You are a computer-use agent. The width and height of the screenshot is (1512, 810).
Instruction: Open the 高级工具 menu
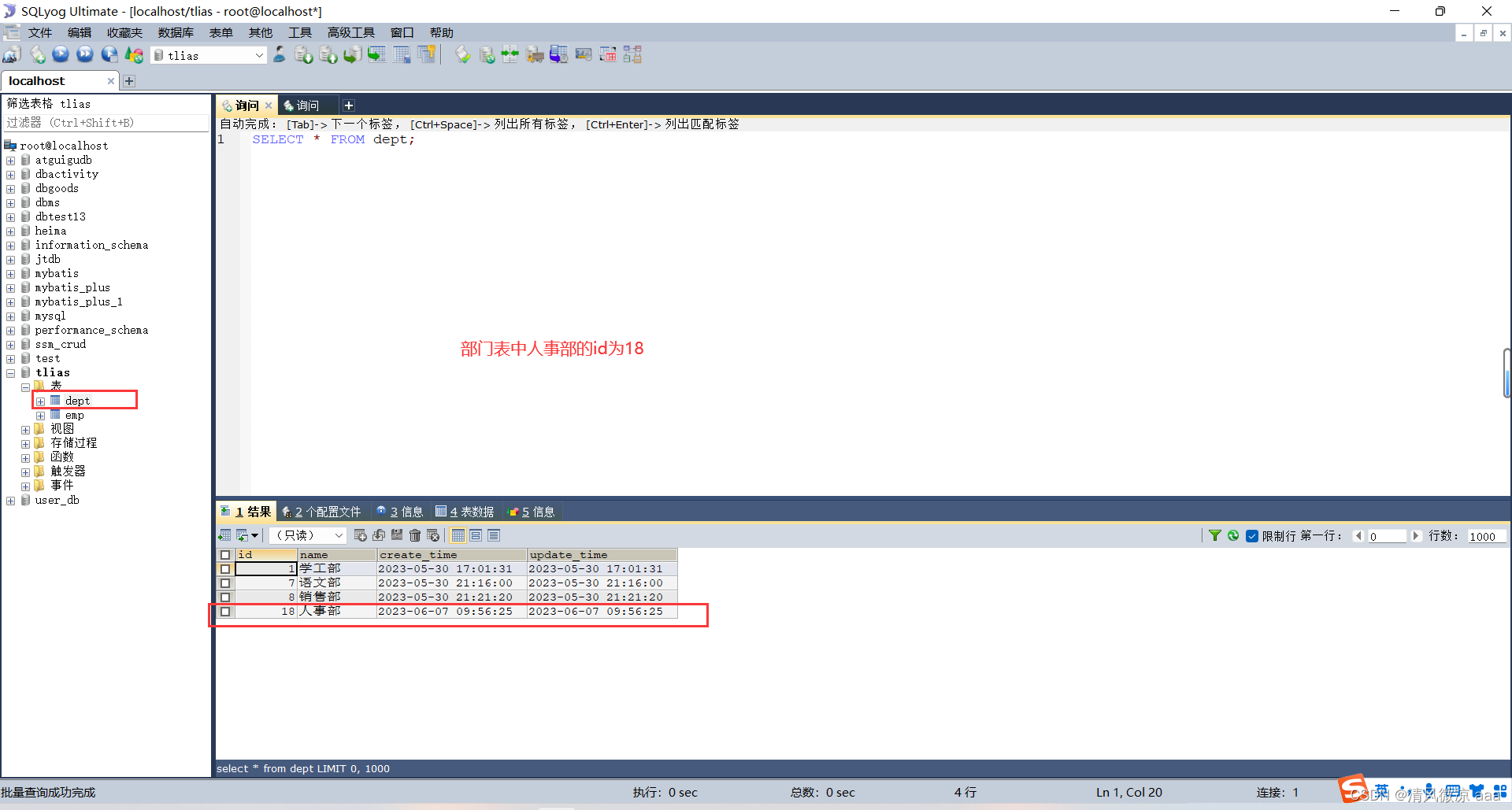pyautogui.click(x=351, y=32)
